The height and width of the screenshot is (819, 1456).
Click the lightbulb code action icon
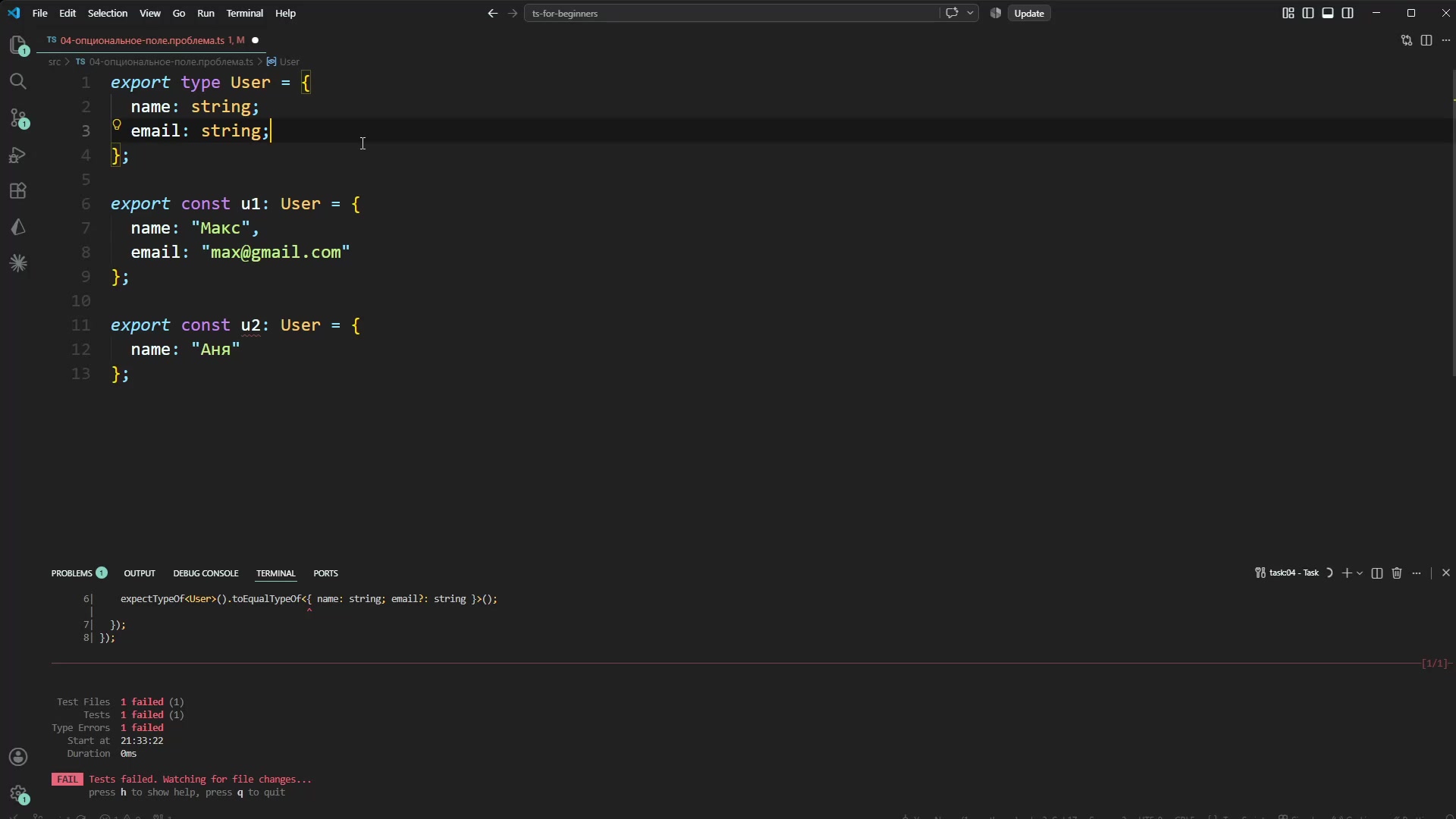click(117, 125)
